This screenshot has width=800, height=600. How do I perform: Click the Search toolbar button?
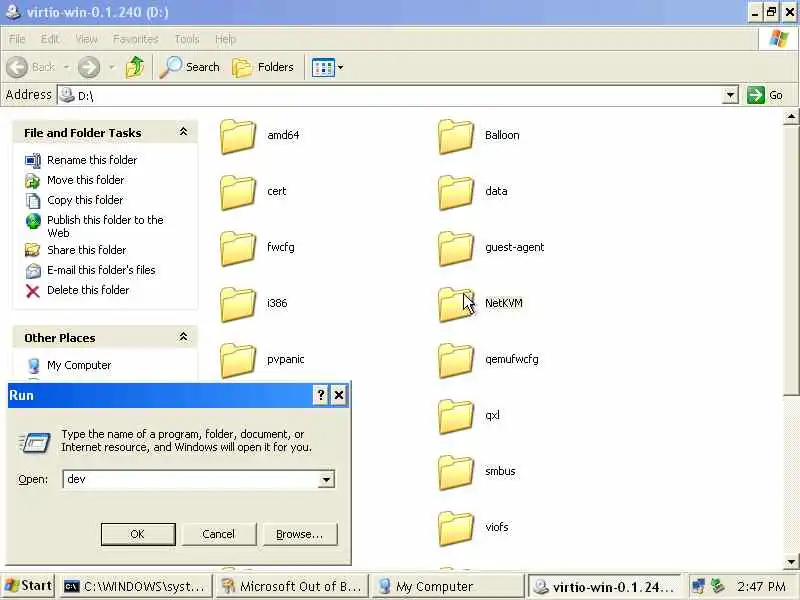coord(189,67)
